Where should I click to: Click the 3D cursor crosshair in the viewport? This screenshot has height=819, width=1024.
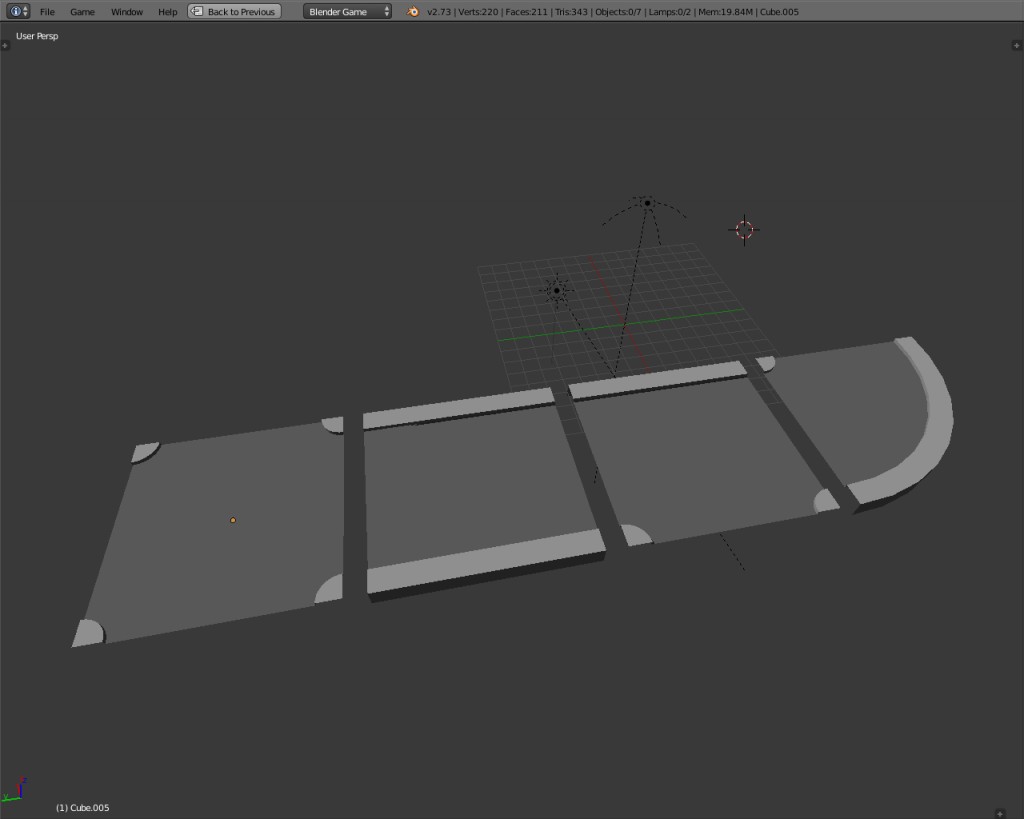744,229
